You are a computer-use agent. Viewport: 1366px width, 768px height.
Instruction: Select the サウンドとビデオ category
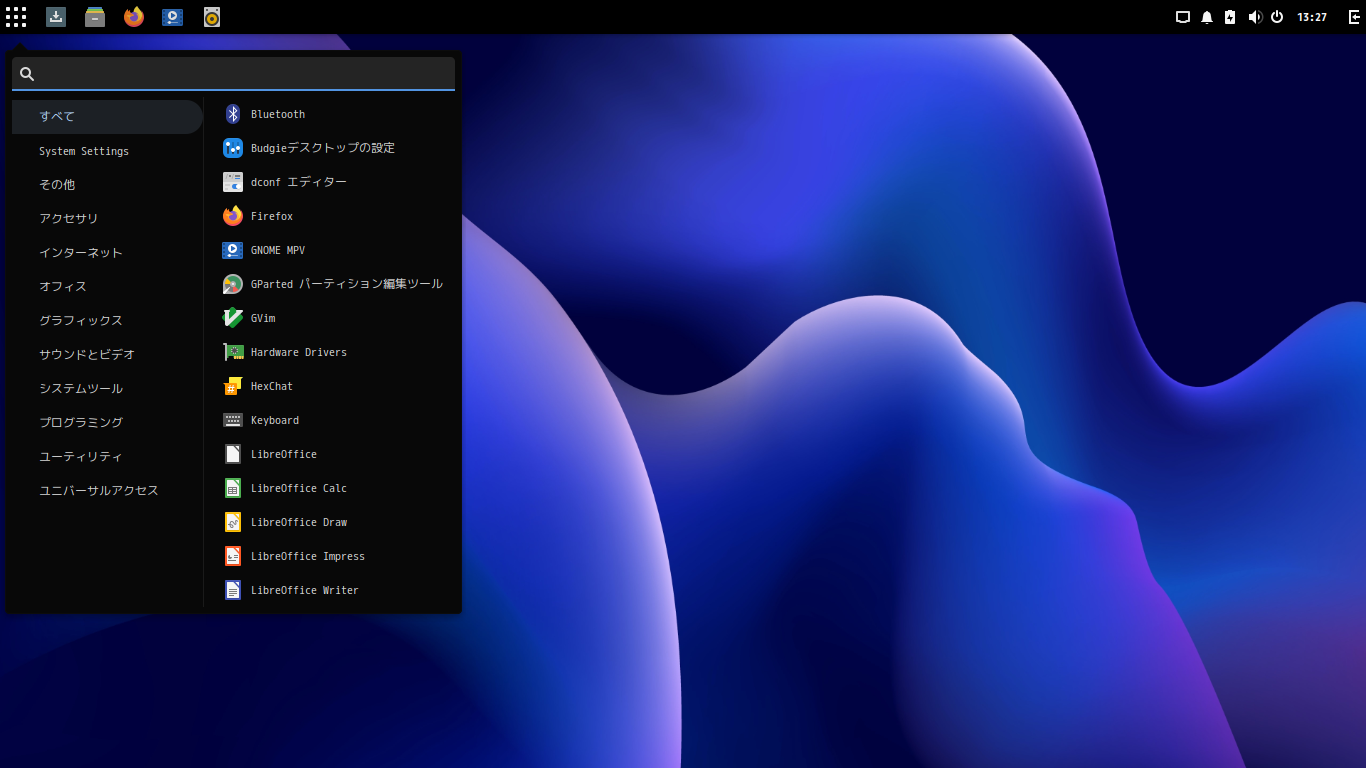tap(108, 355)
